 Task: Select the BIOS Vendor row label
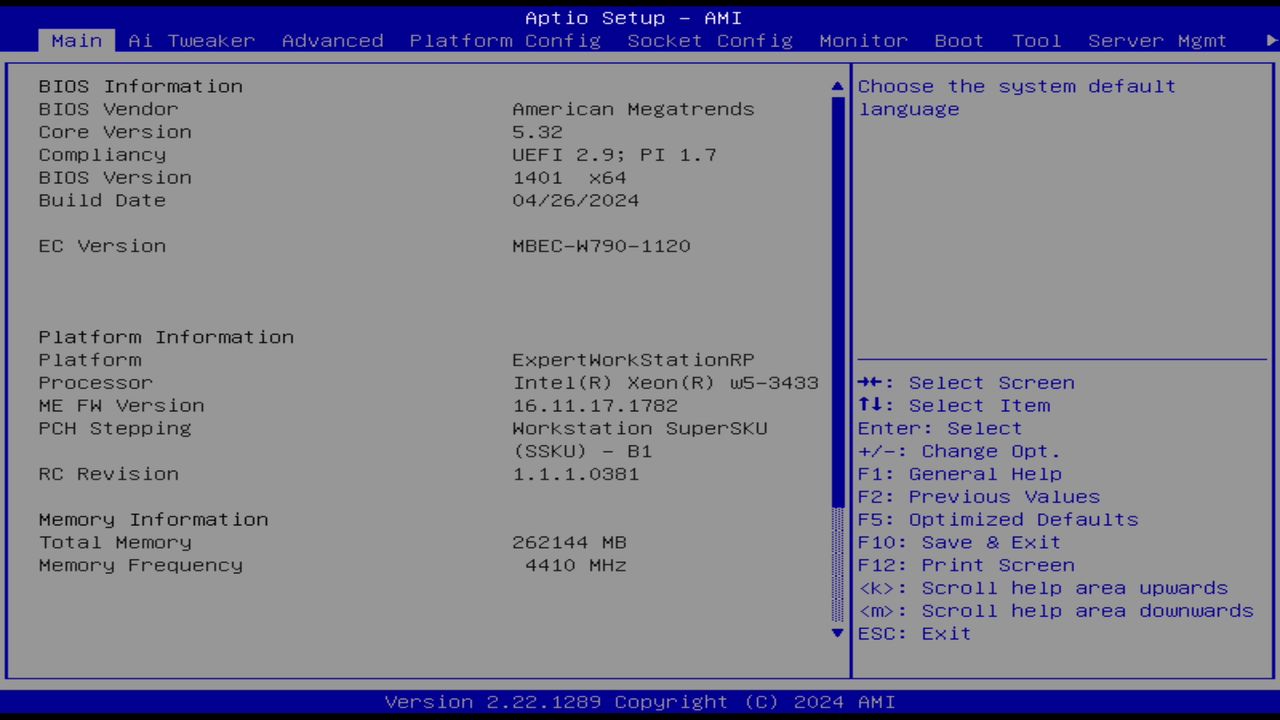pos(109,109)
